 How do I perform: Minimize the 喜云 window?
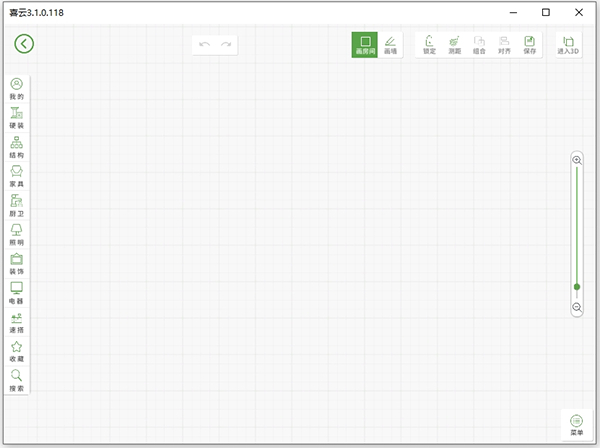coord(513,13)
